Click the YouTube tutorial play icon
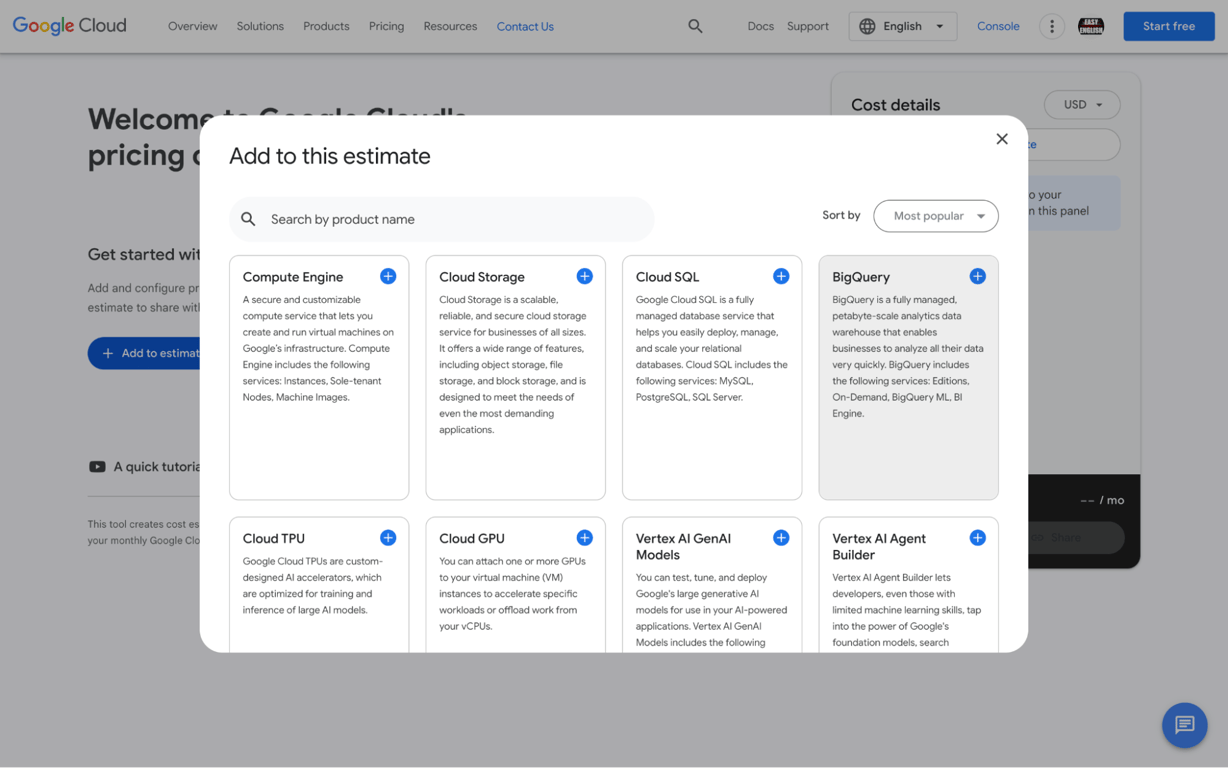This screenshot has width=1228, height=768. point(97,466)
